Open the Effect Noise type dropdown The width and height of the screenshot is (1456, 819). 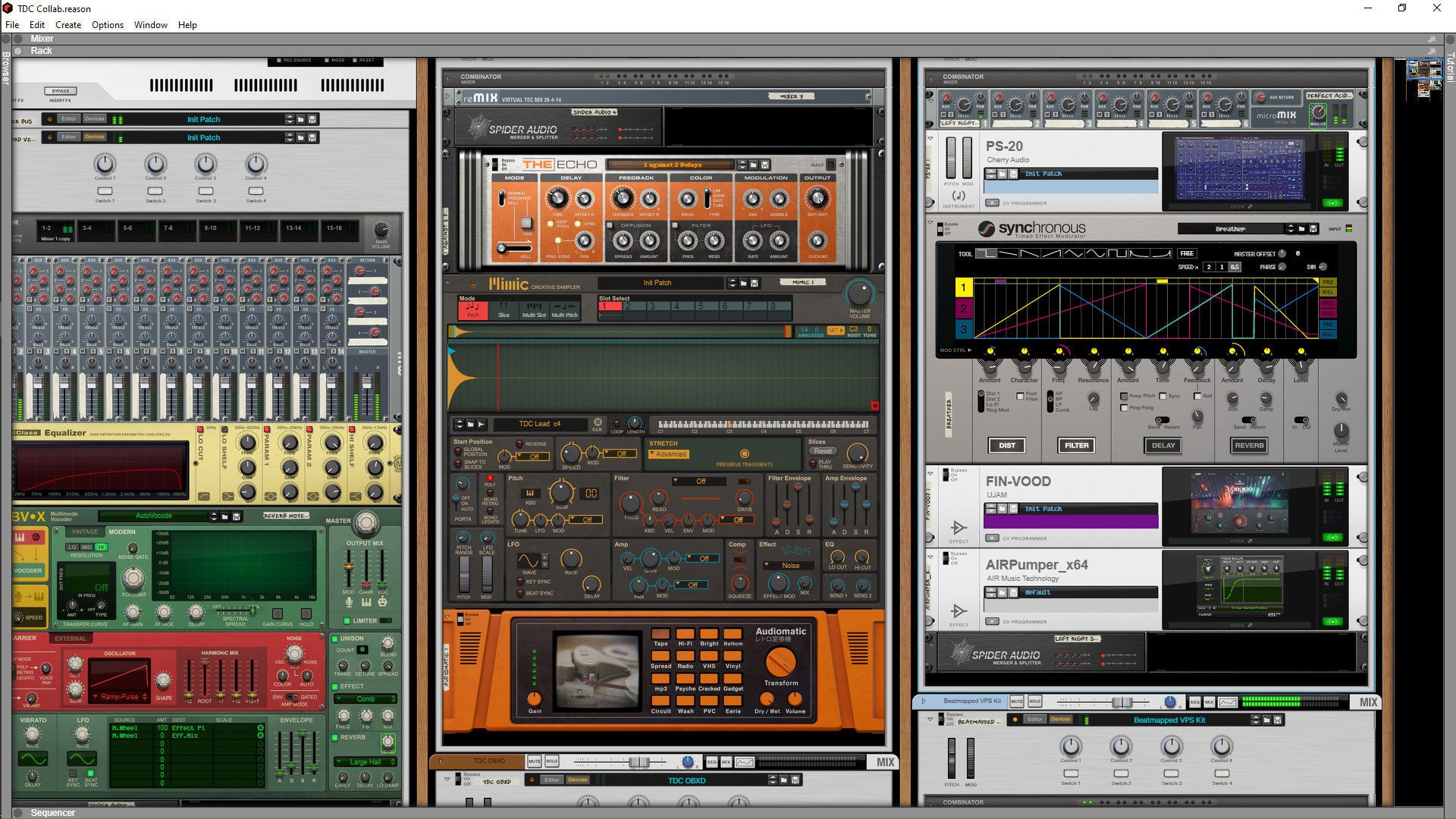(x=788, y=566)
